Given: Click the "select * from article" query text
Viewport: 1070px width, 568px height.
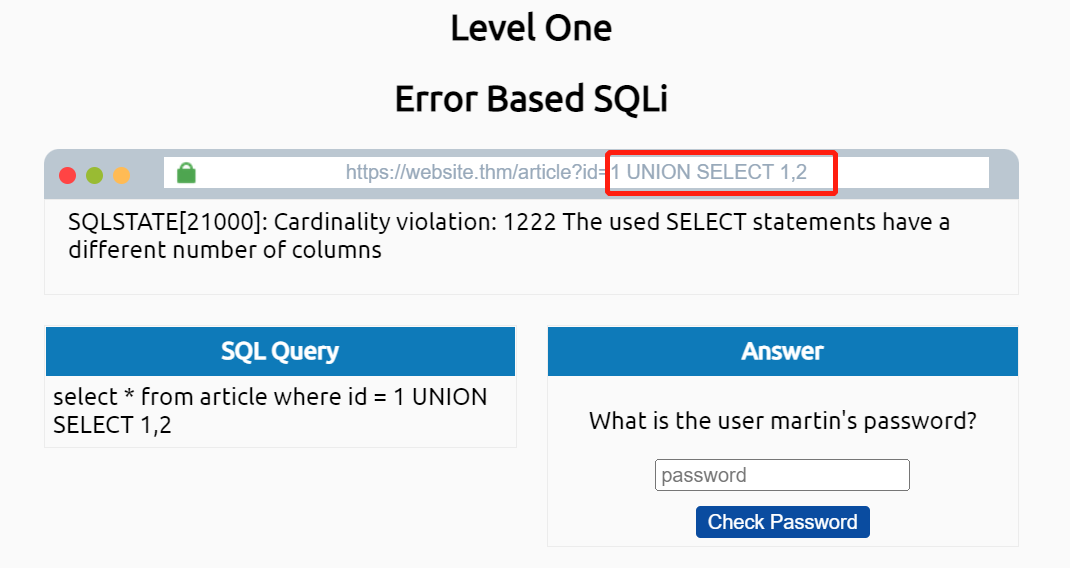Looking at the screenshot, I should pyautogui.click(x=220, y=397).
